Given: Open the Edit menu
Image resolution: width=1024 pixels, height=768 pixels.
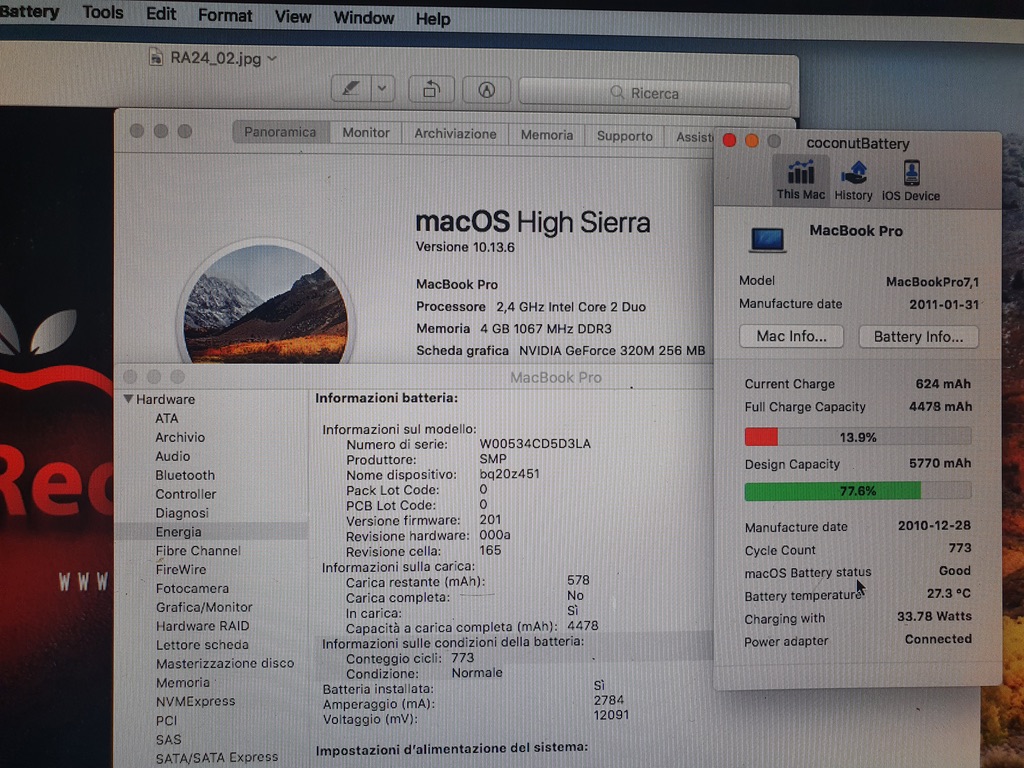Looking at the screenshot, I should coord(161,14).
